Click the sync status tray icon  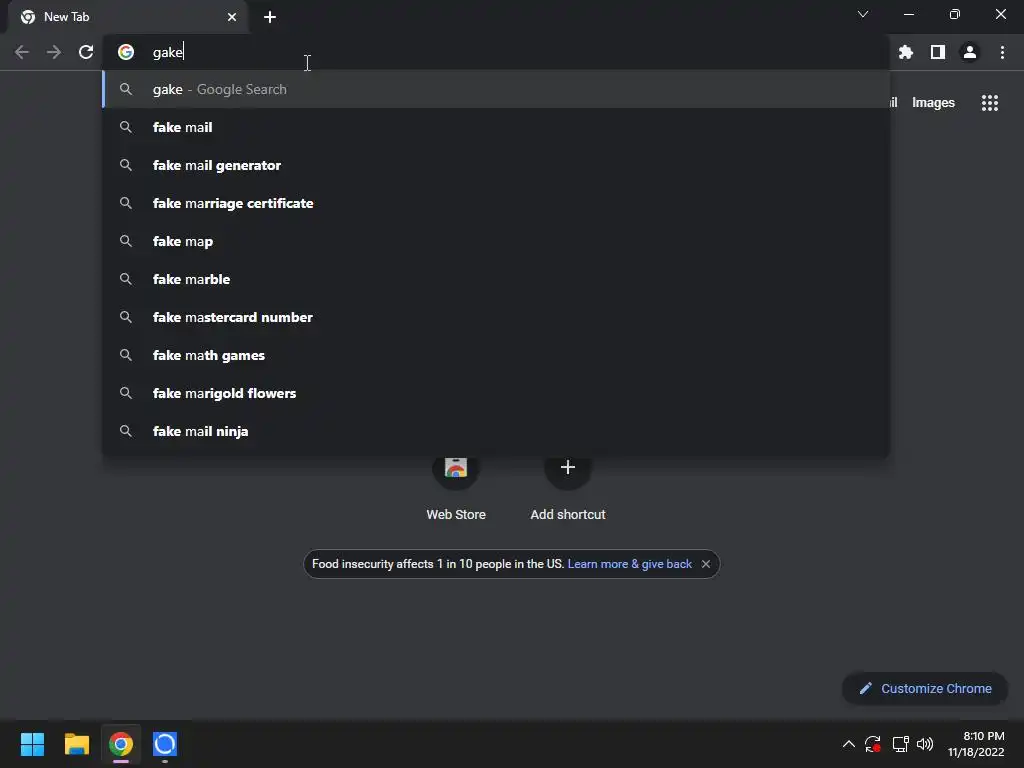pyautogui.click(x=873, y=744)
